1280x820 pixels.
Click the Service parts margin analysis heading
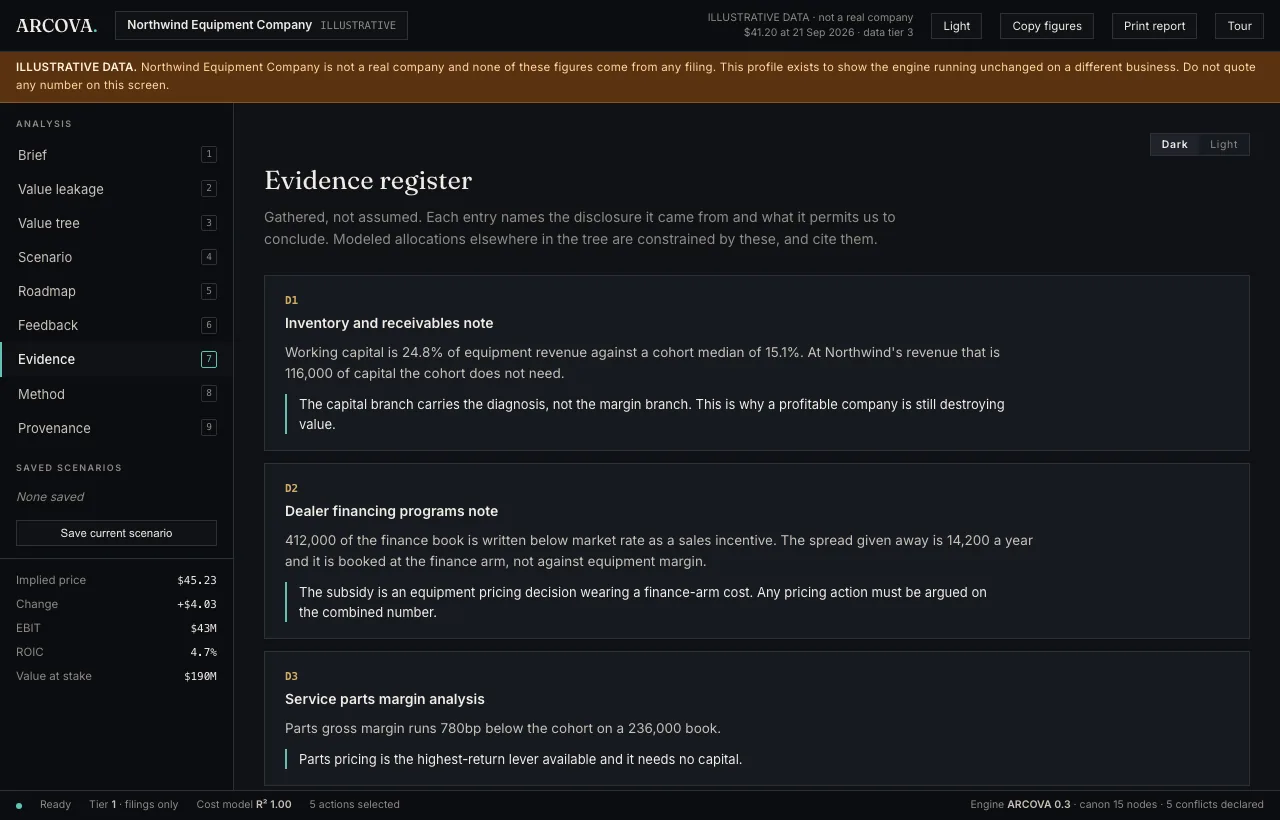(385, 699)
